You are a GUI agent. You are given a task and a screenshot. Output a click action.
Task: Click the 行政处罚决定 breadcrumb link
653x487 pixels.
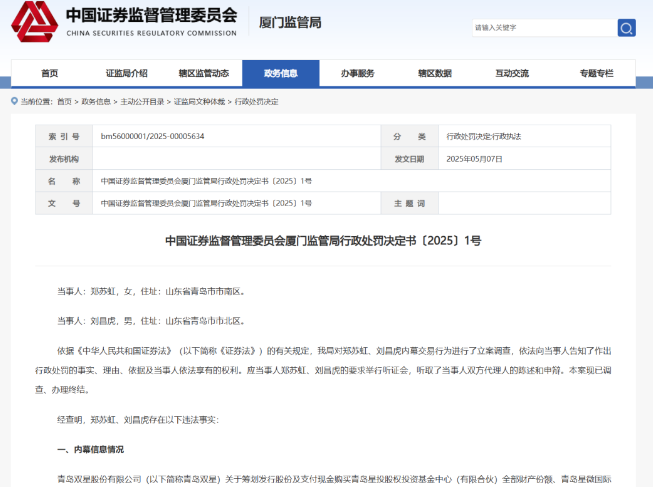click(x=256, y=102)
